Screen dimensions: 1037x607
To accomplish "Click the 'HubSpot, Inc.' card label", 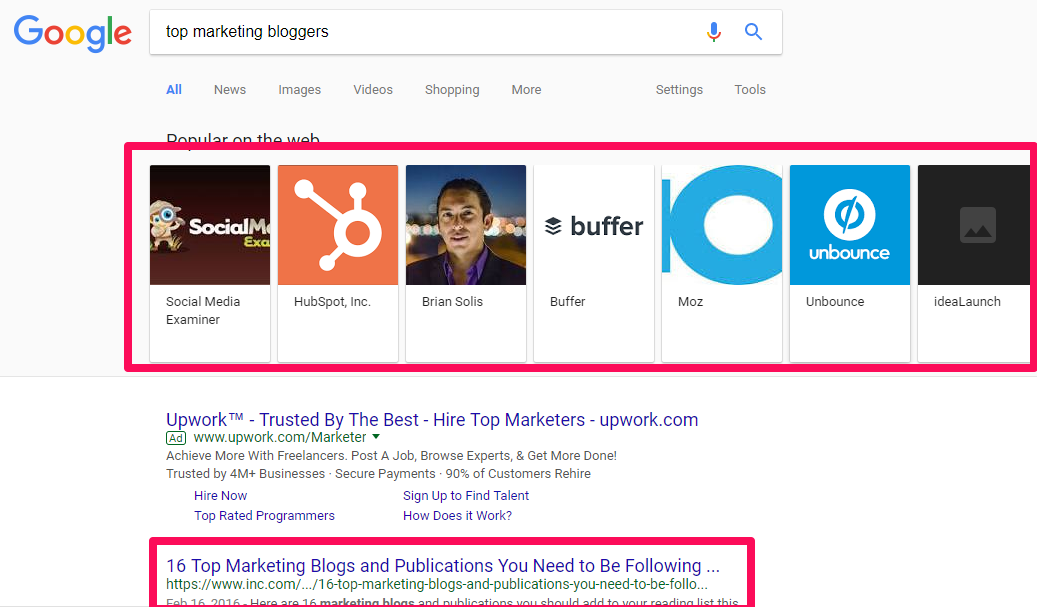I will click(332, 302).
